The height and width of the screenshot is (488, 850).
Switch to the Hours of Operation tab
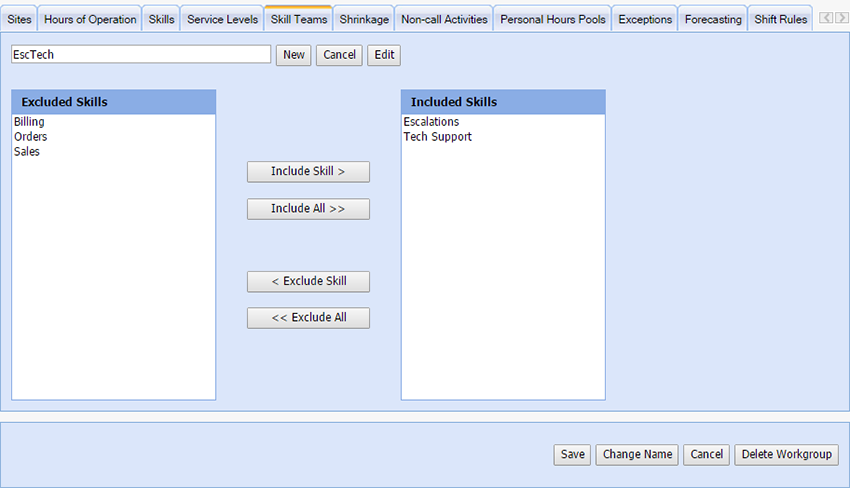pos(90,19)
